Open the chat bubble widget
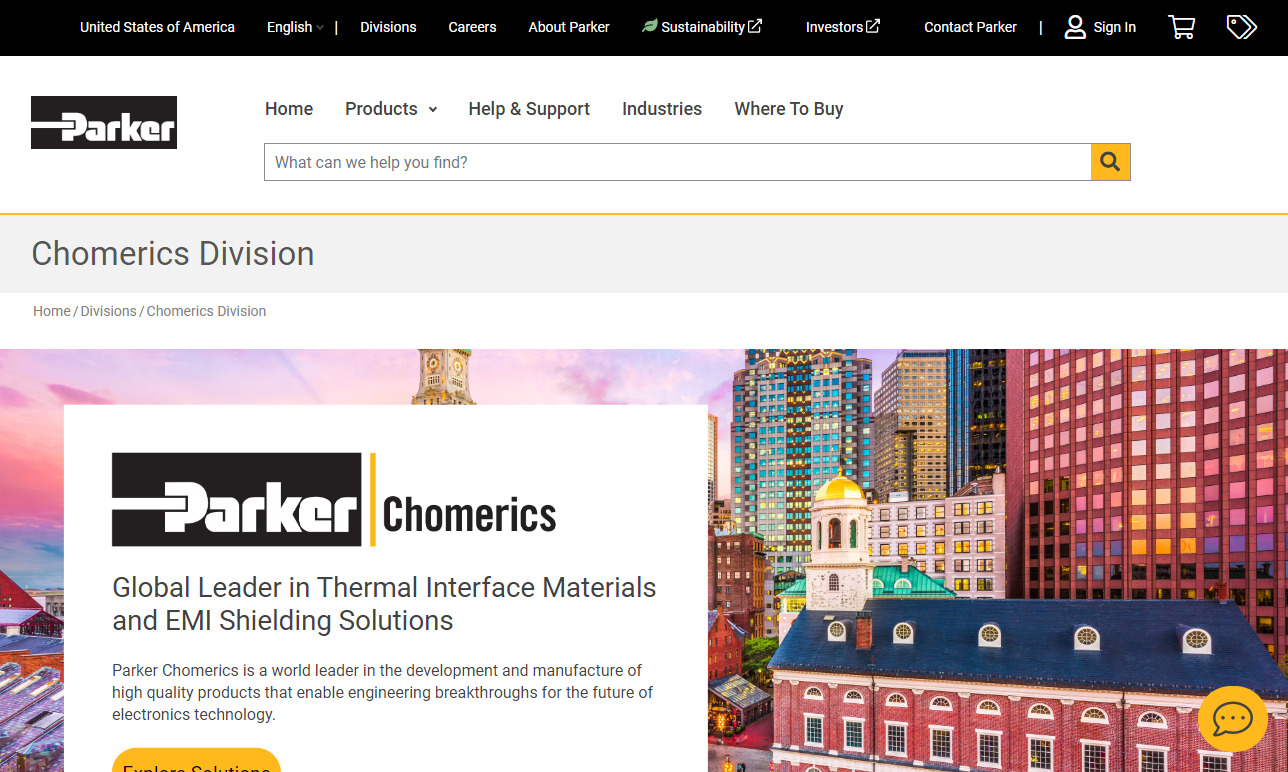This screenshot has width=1288, height=772. coord(1232,719)
